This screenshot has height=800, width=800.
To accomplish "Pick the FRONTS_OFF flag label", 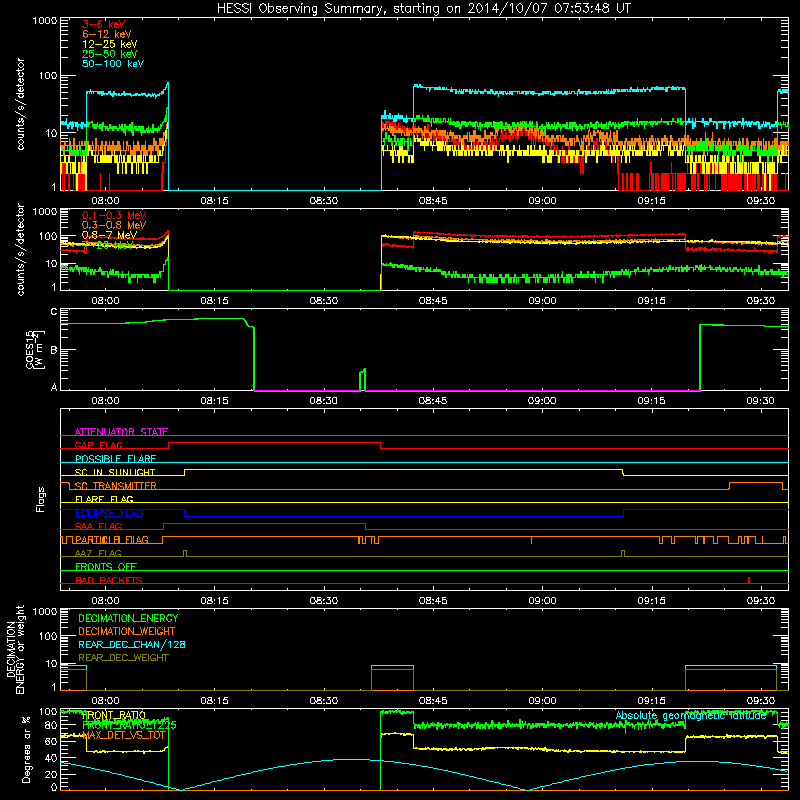I will 106,567.
